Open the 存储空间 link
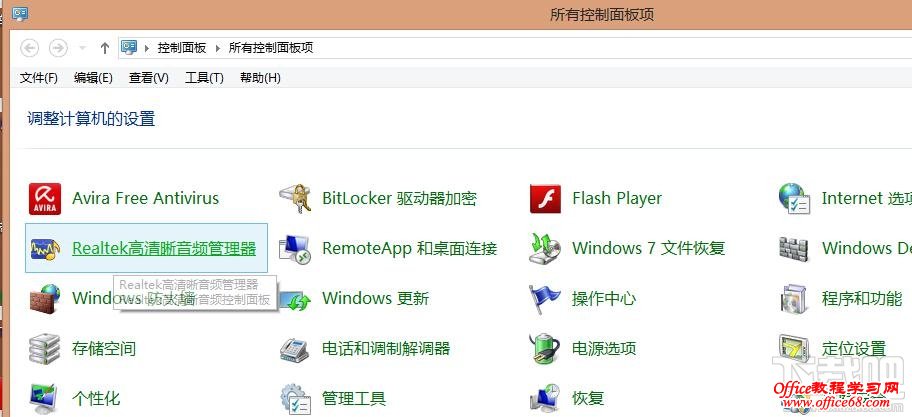Screen dimensions: 912x417 [104, 349]
